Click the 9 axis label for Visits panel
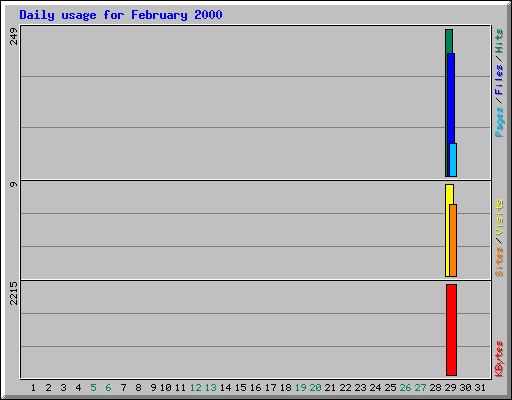This screenshot has height=400, width=512. (14, 184)
